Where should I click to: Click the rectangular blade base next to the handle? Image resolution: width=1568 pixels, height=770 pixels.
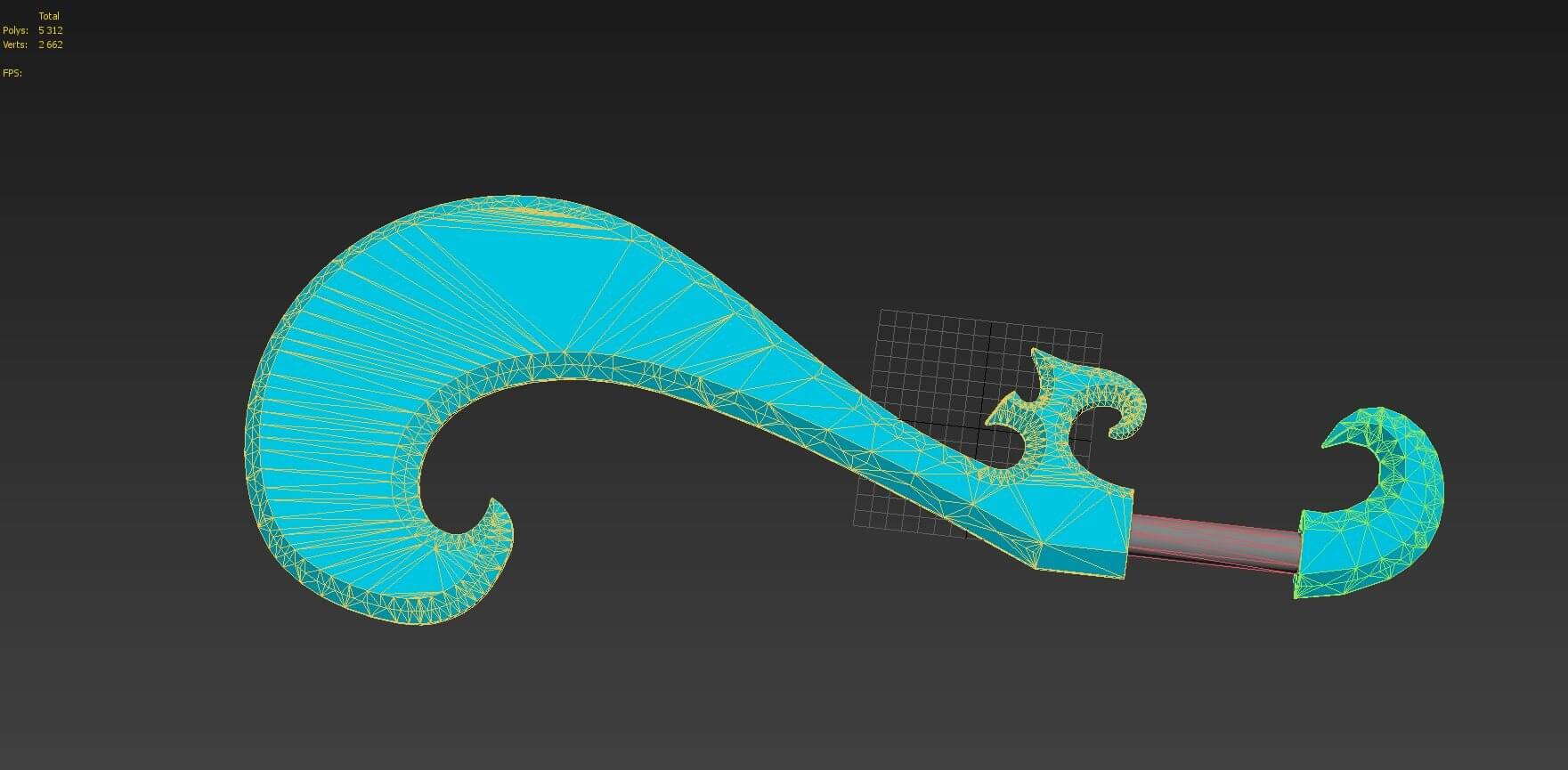coord(1082,534)
